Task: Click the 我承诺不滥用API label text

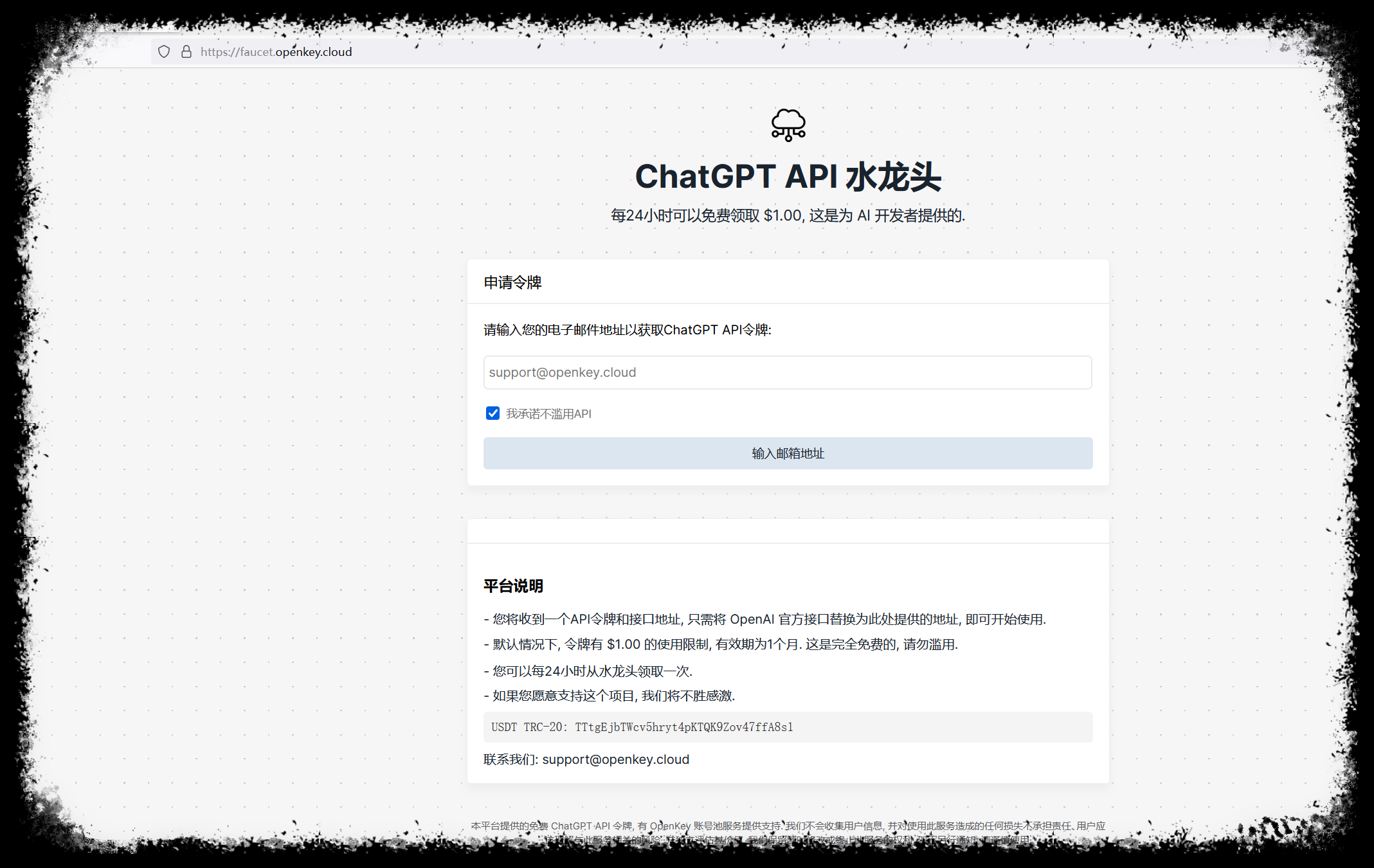Action: click(x=548, y=413)
